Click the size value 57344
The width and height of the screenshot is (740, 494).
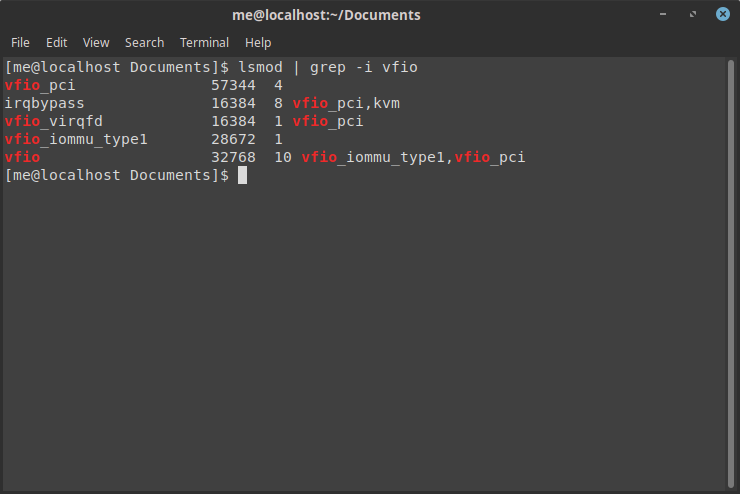pyautogui.click(x=233, y=85)
